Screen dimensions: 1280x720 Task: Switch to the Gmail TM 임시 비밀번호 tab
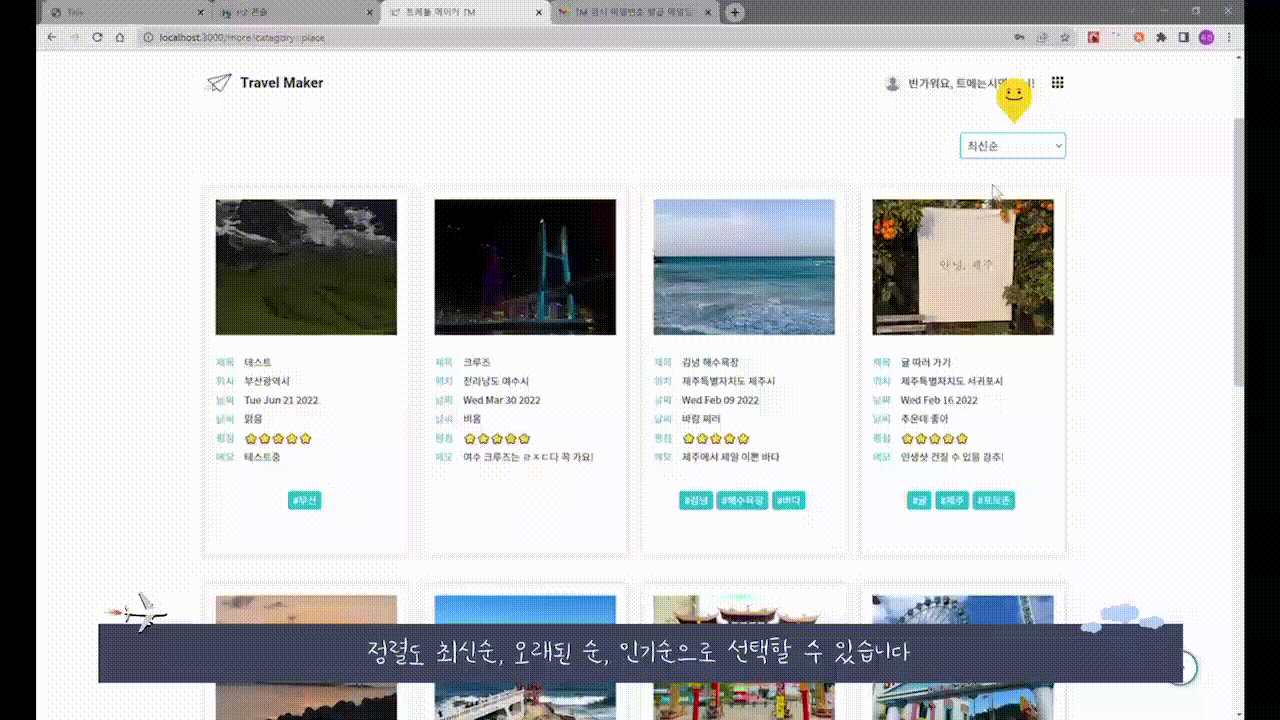[x=637, y=12]
